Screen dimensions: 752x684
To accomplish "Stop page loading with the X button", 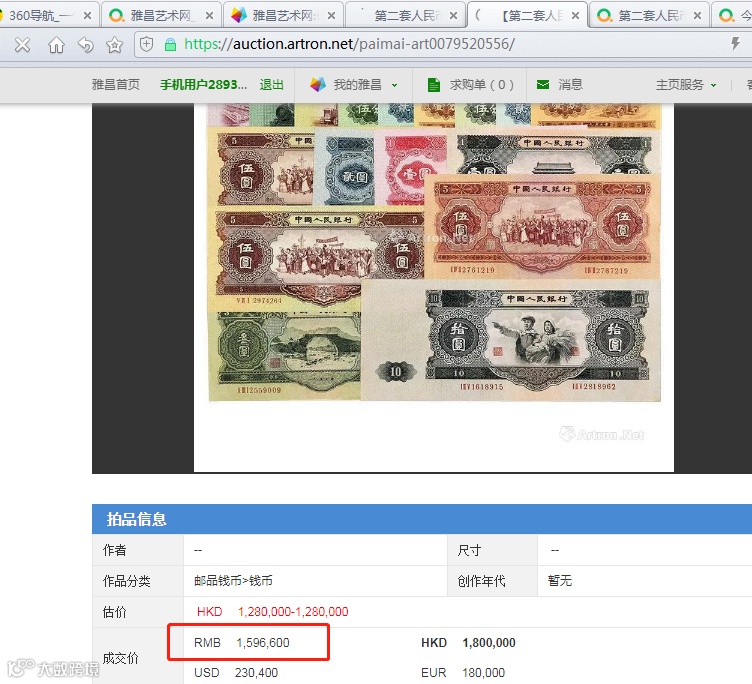I will [x=23, y=45].
